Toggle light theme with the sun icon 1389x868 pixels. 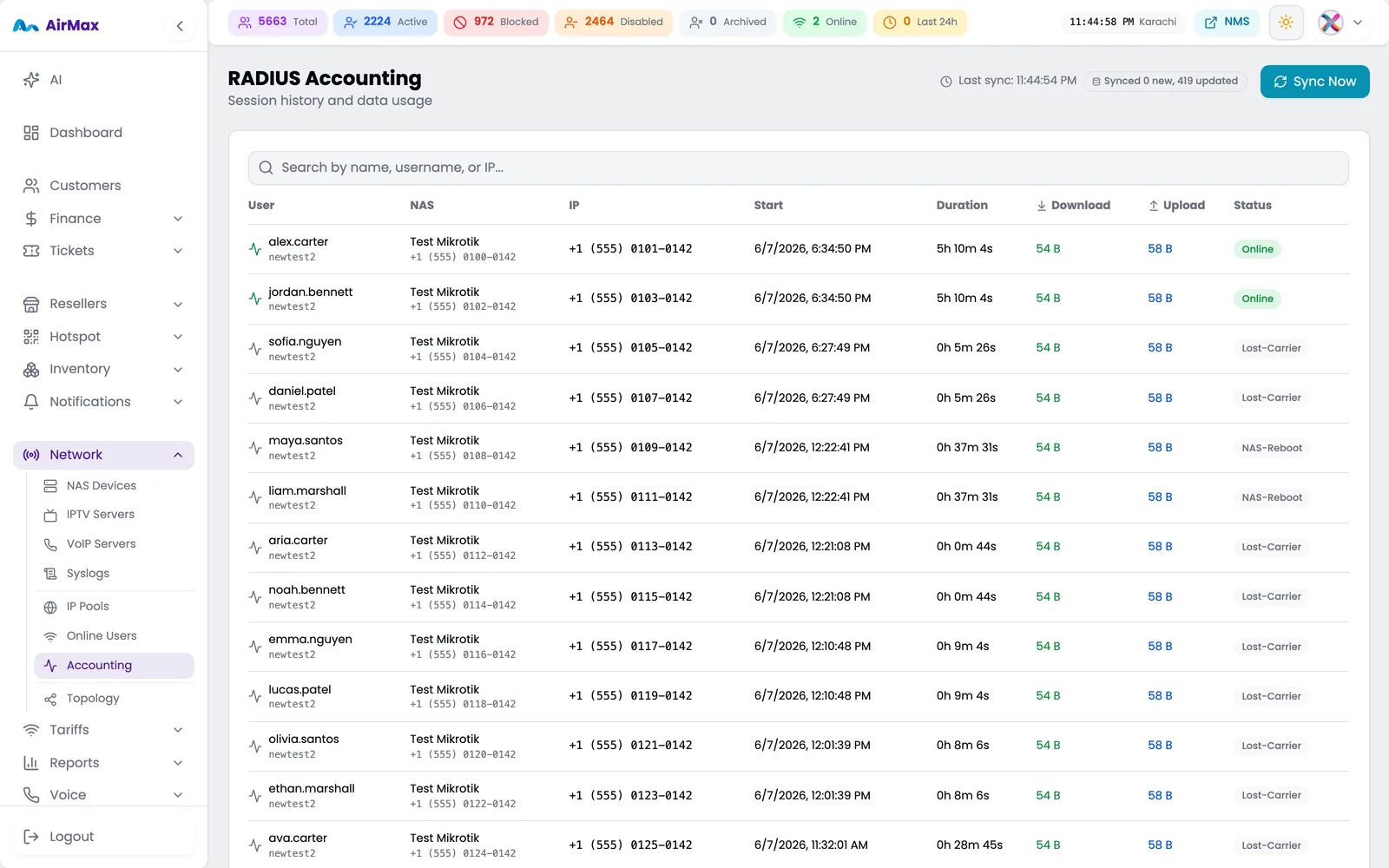(1286, 22)
